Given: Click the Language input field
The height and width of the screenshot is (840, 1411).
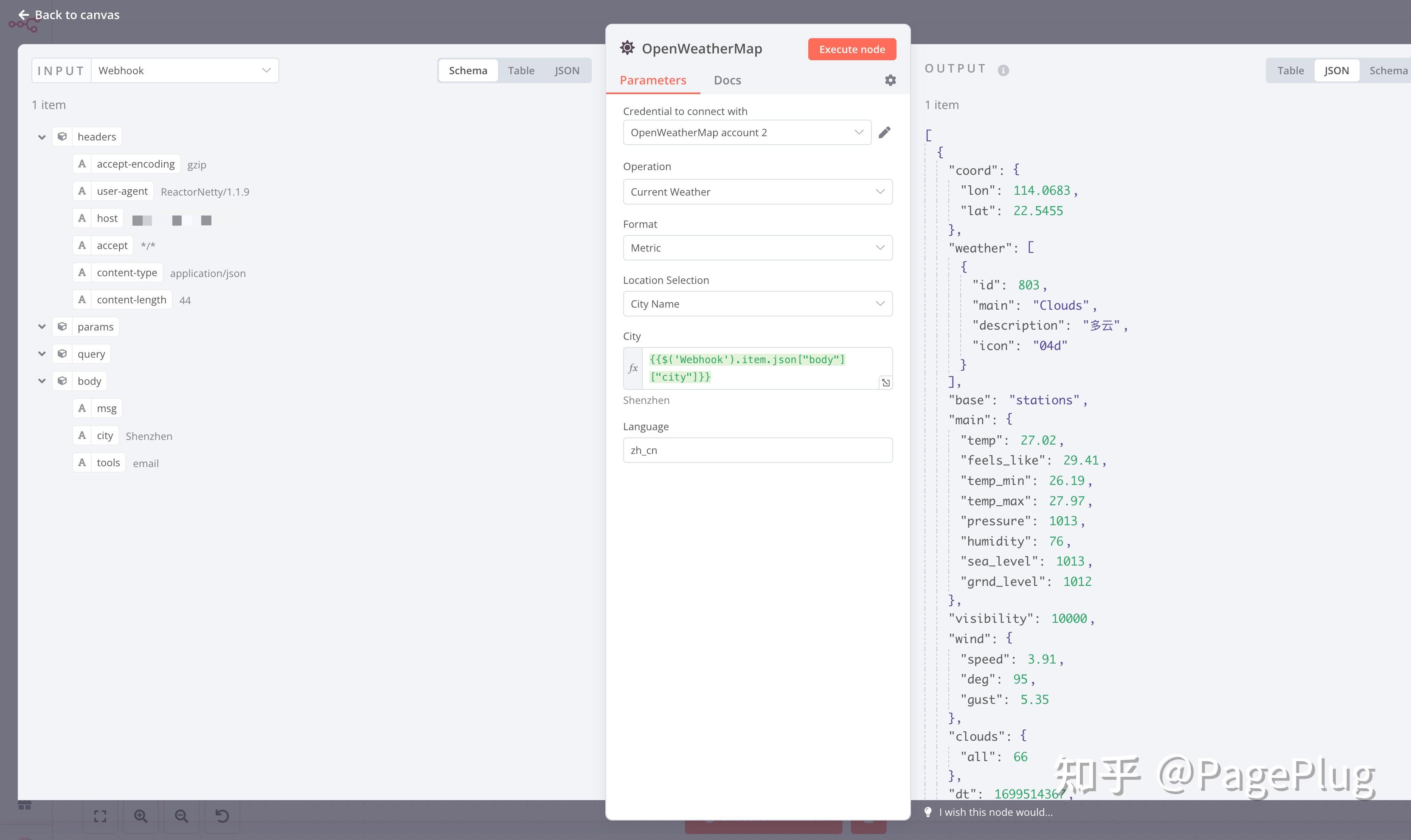Looking at the screenshot, I should [x=757, y=450].
